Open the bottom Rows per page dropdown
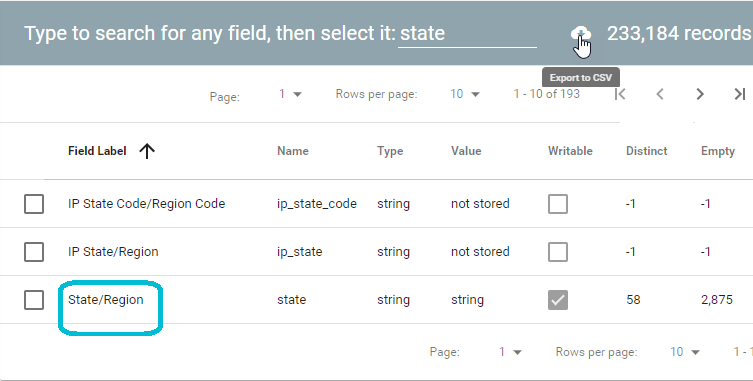 pos(685,352)
